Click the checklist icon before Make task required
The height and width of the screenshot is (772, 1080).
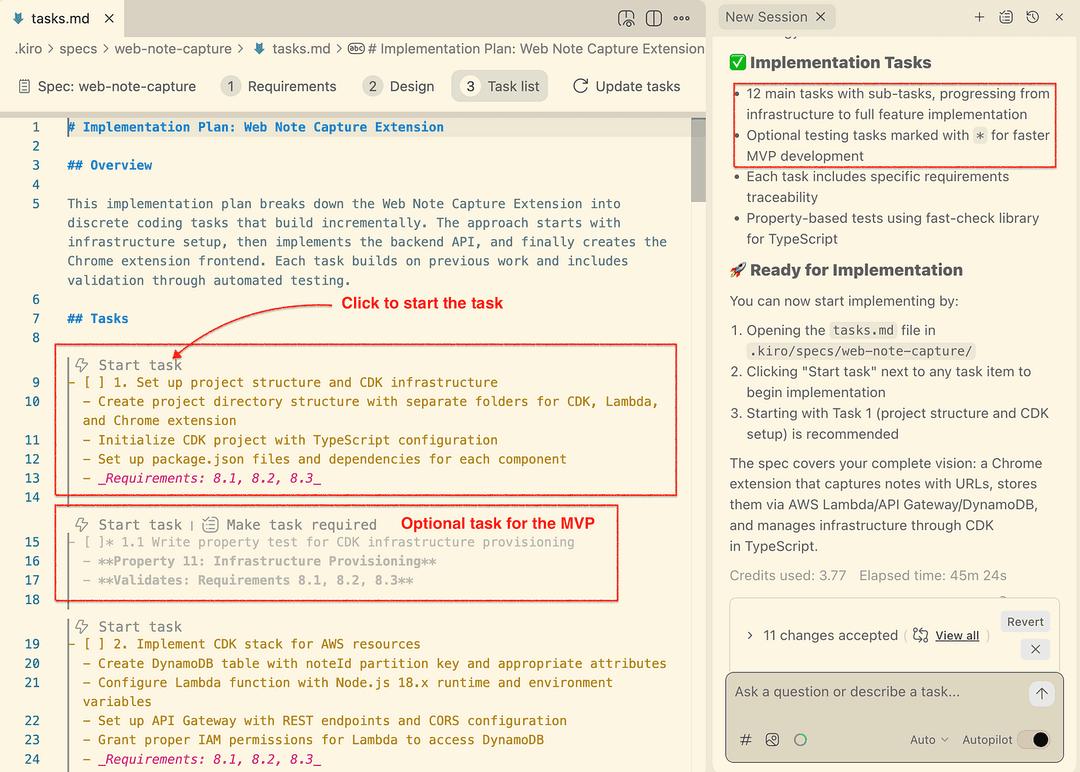[x=210, y=525]
